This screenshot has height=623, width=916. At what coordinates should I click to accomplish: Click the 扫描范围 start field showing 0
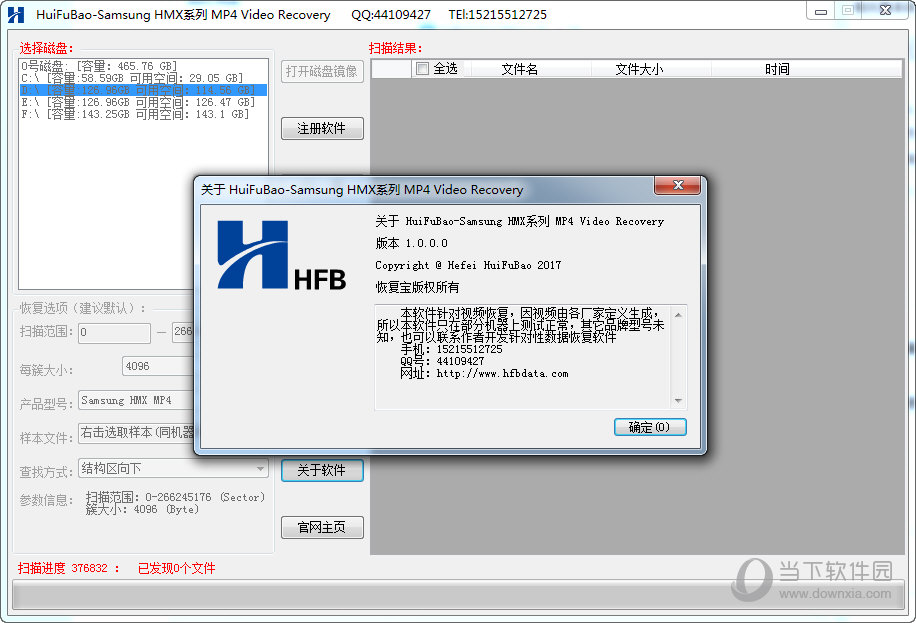click(114, 333)
